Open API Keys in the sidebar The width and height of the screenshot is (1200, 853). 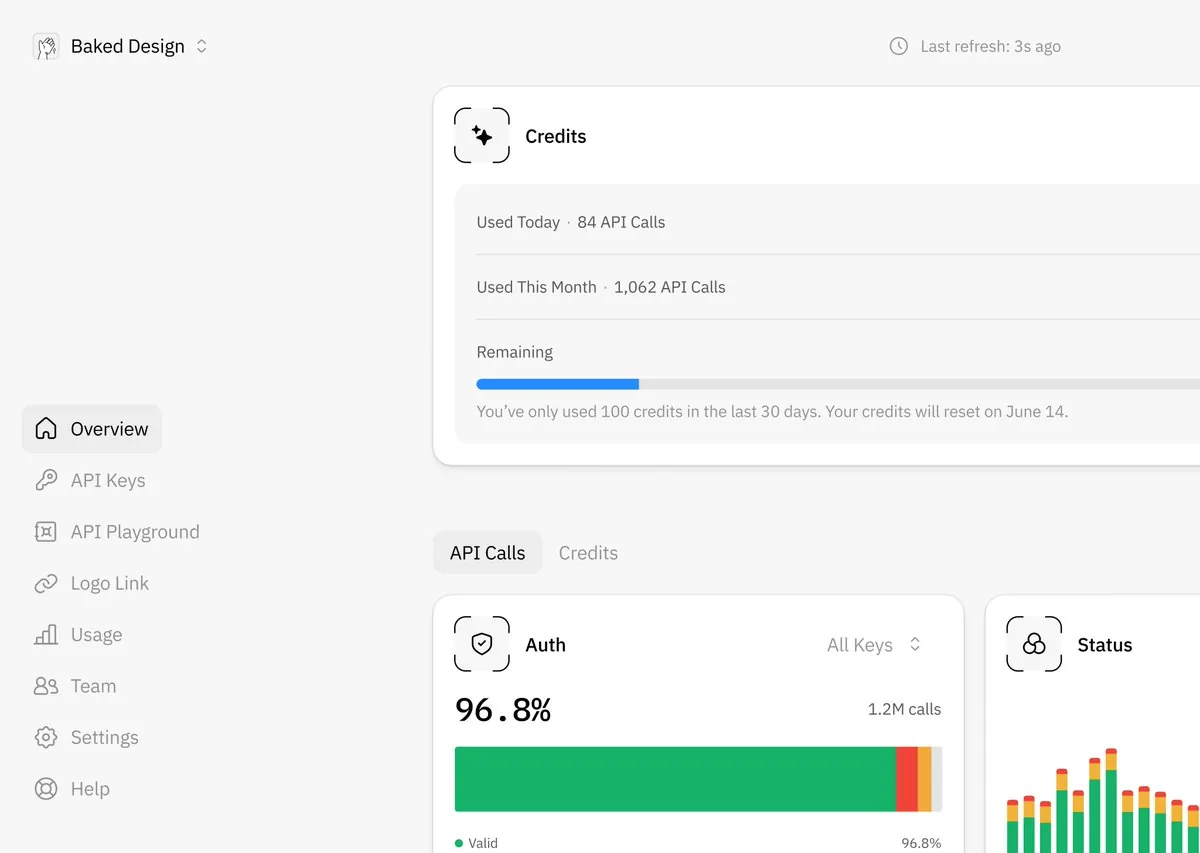(92, 480)
